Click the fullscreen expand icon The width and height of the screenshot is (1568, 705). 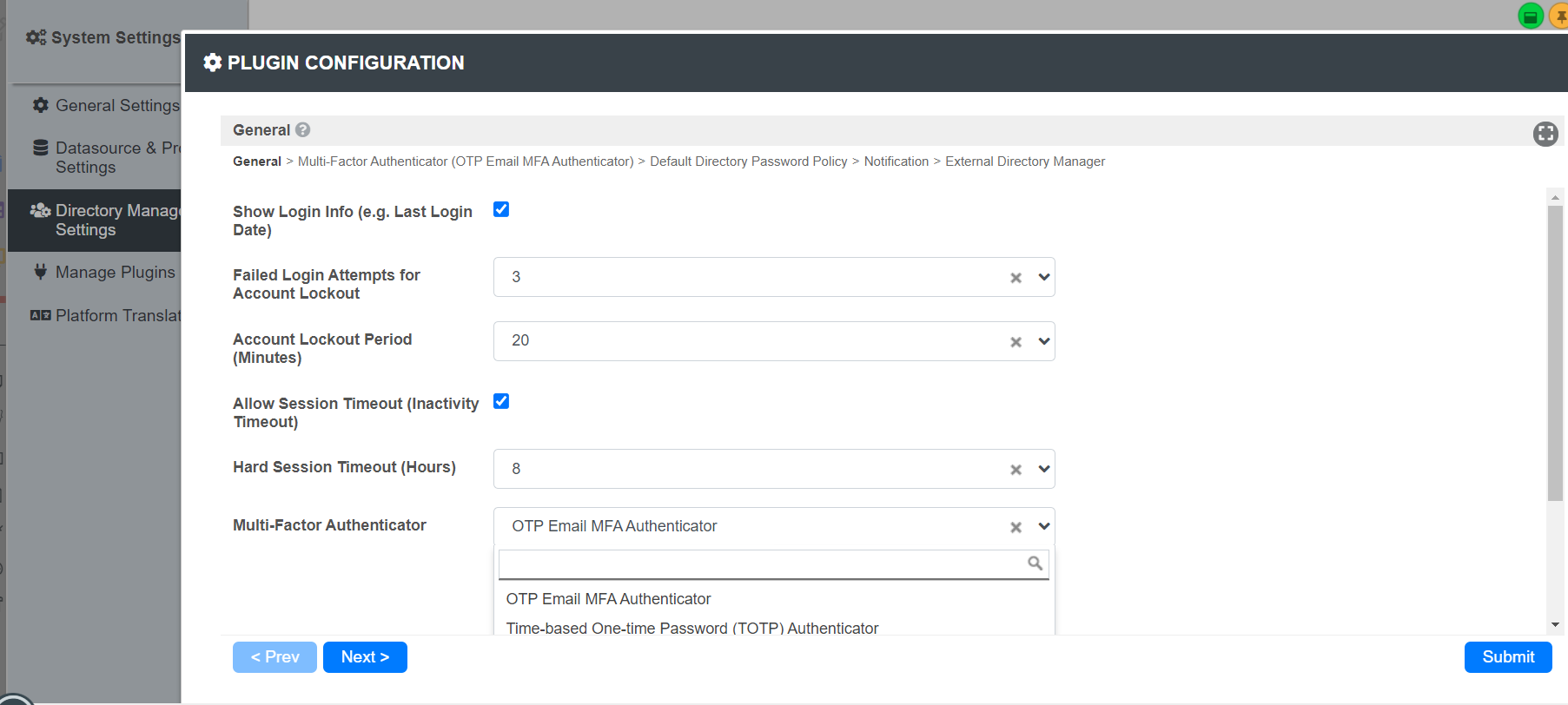click(1545, 134)
